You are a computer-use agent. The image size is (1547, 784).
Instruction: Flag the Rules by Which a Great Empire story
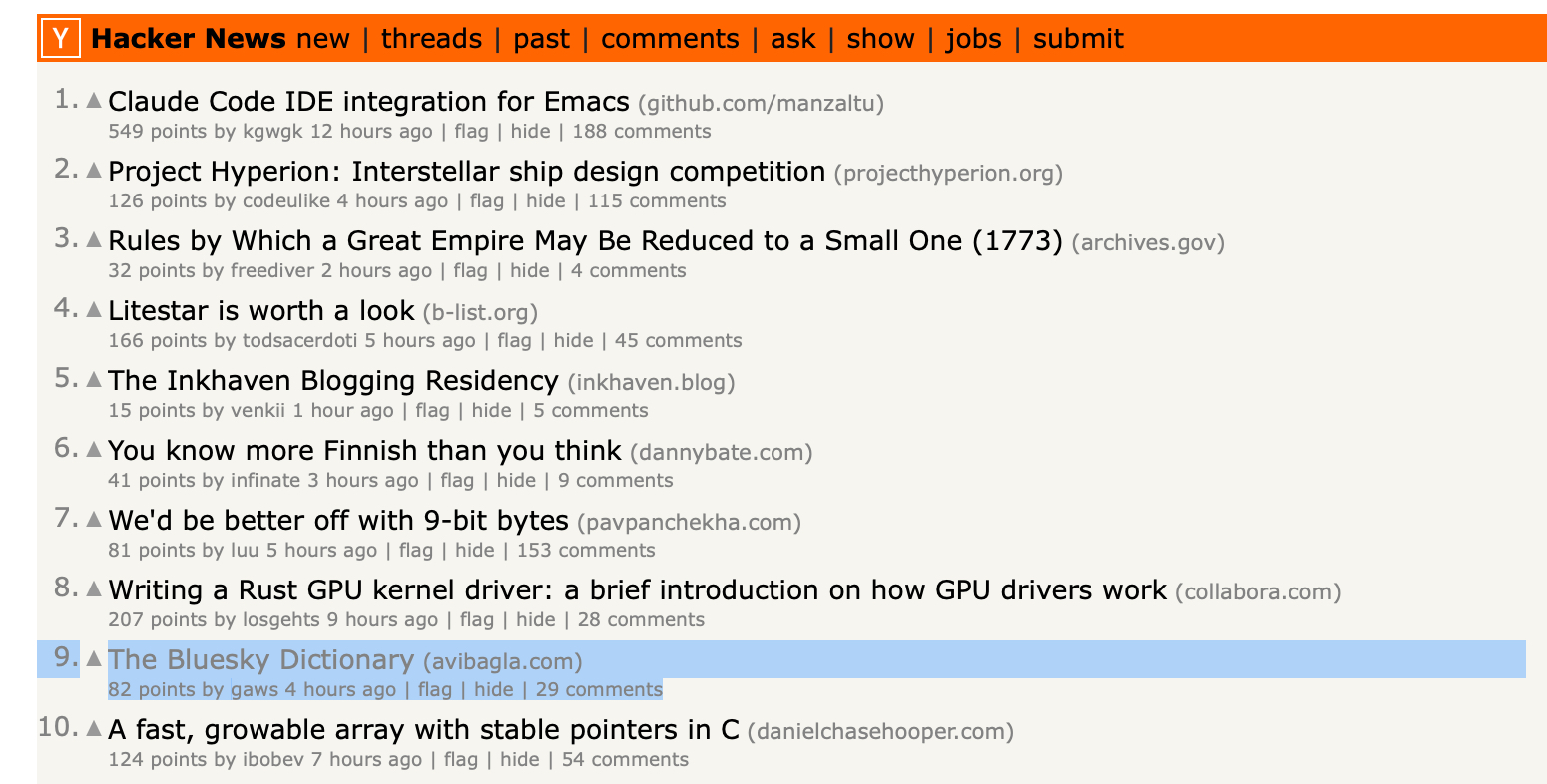tap(470, 271)
